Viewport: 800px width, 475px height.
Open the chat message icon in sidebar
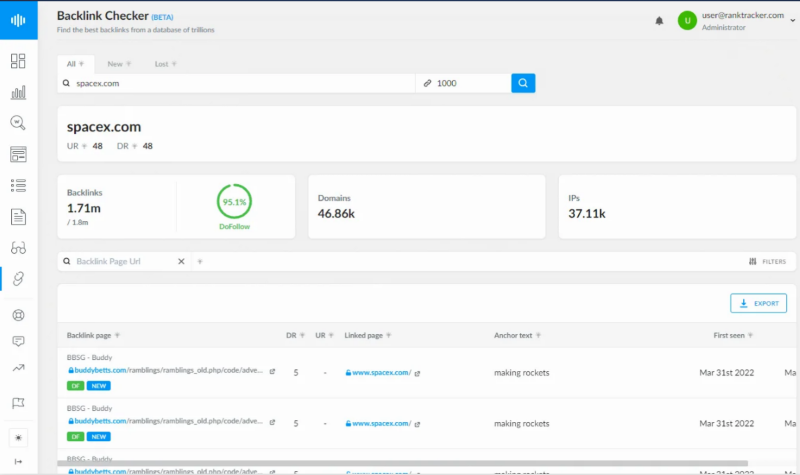coord(18,341)
